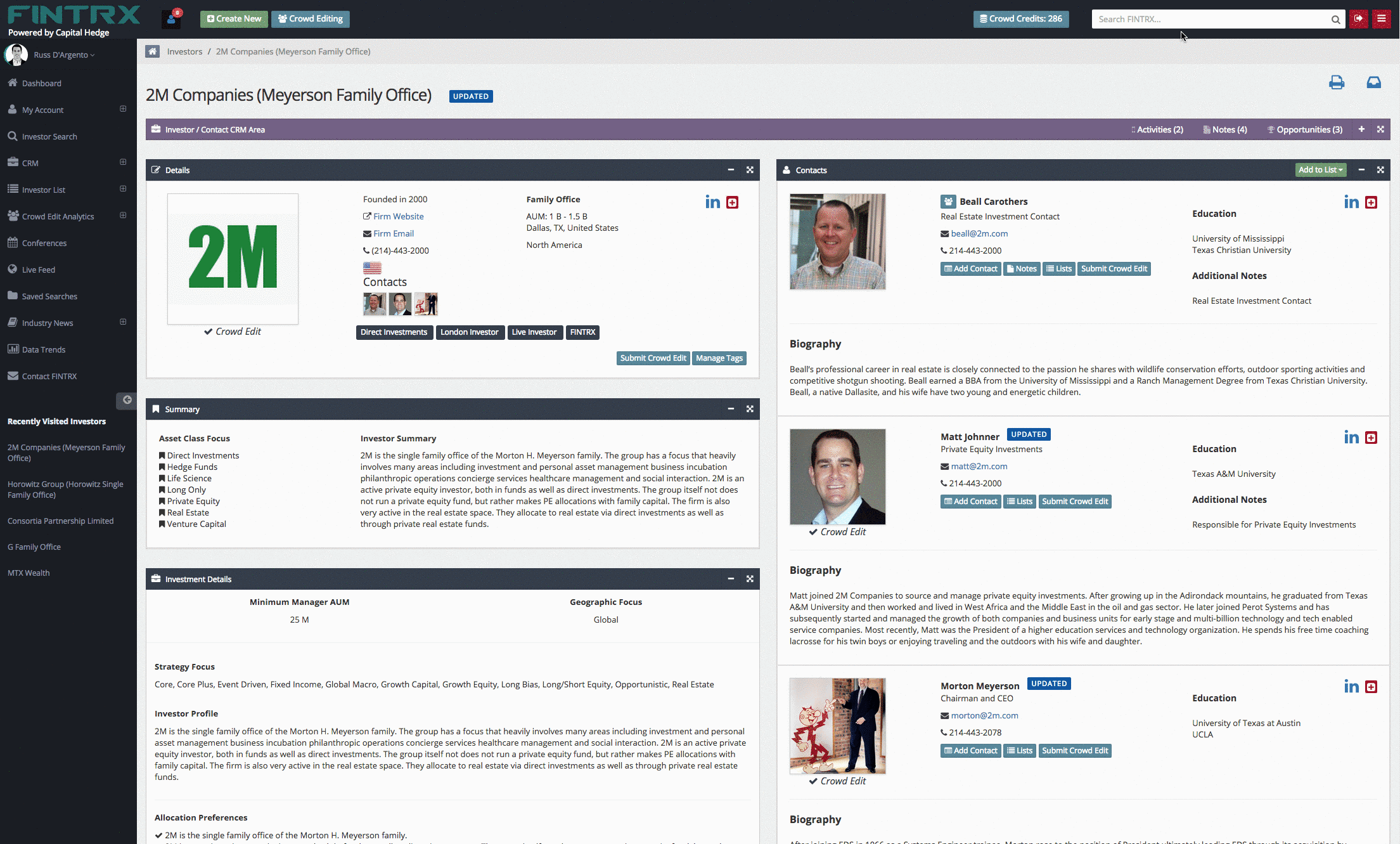Open Contact FINTRX in sidebar
The image size is (1400, 844).
coord(49,376)
